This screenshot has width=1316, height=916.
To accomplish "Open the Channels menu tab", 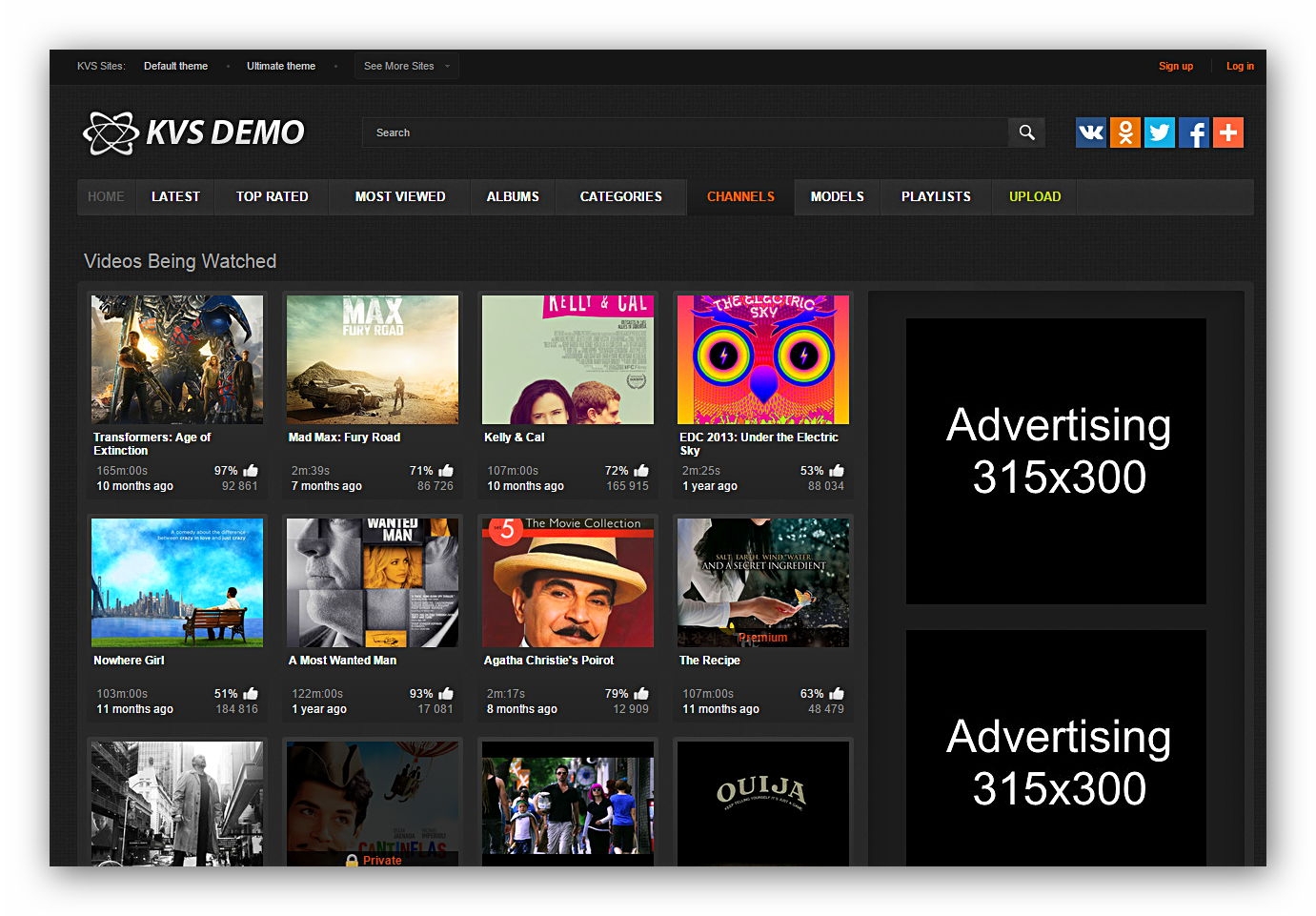I will 740,197.
